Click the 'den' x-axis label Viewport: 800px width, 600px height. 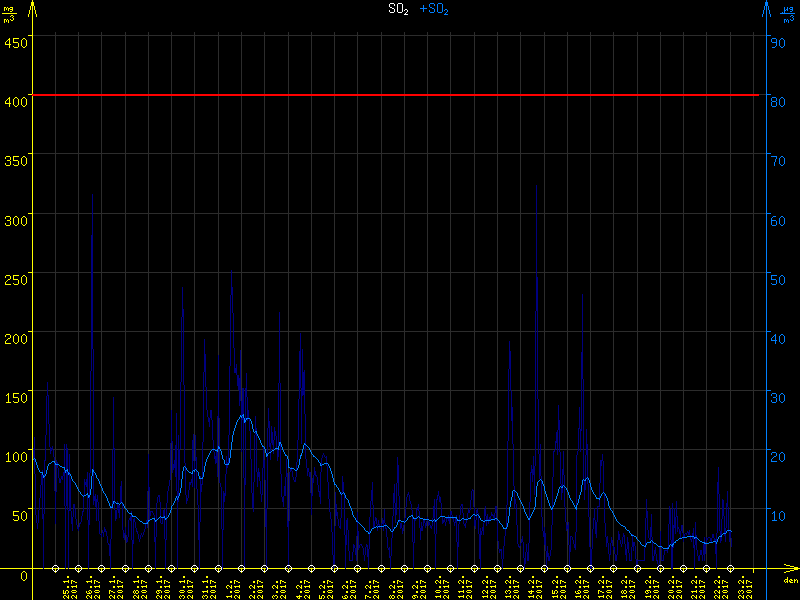click(789, 580)
